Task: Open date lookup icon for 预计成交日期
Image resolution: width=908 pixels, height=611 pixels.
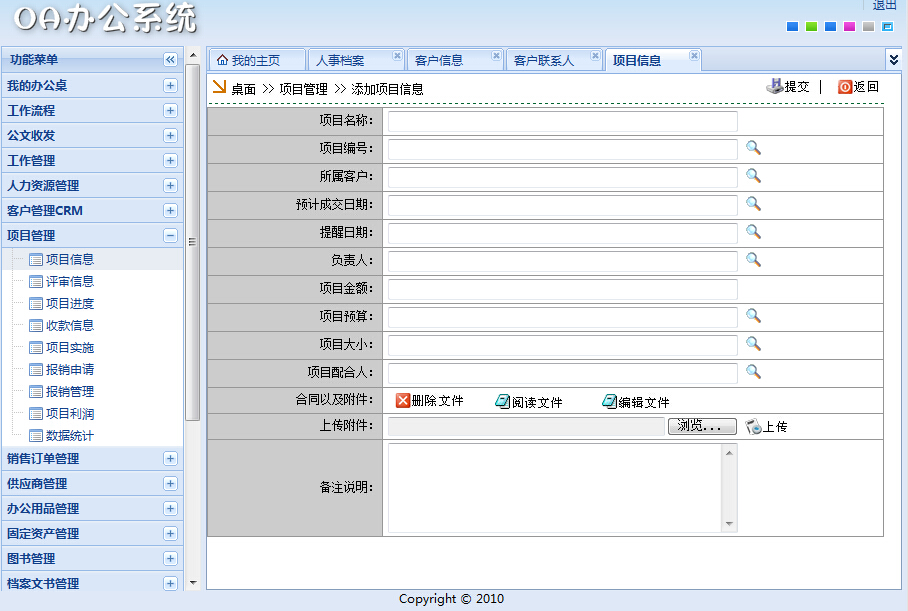Action: pos(753,204)
